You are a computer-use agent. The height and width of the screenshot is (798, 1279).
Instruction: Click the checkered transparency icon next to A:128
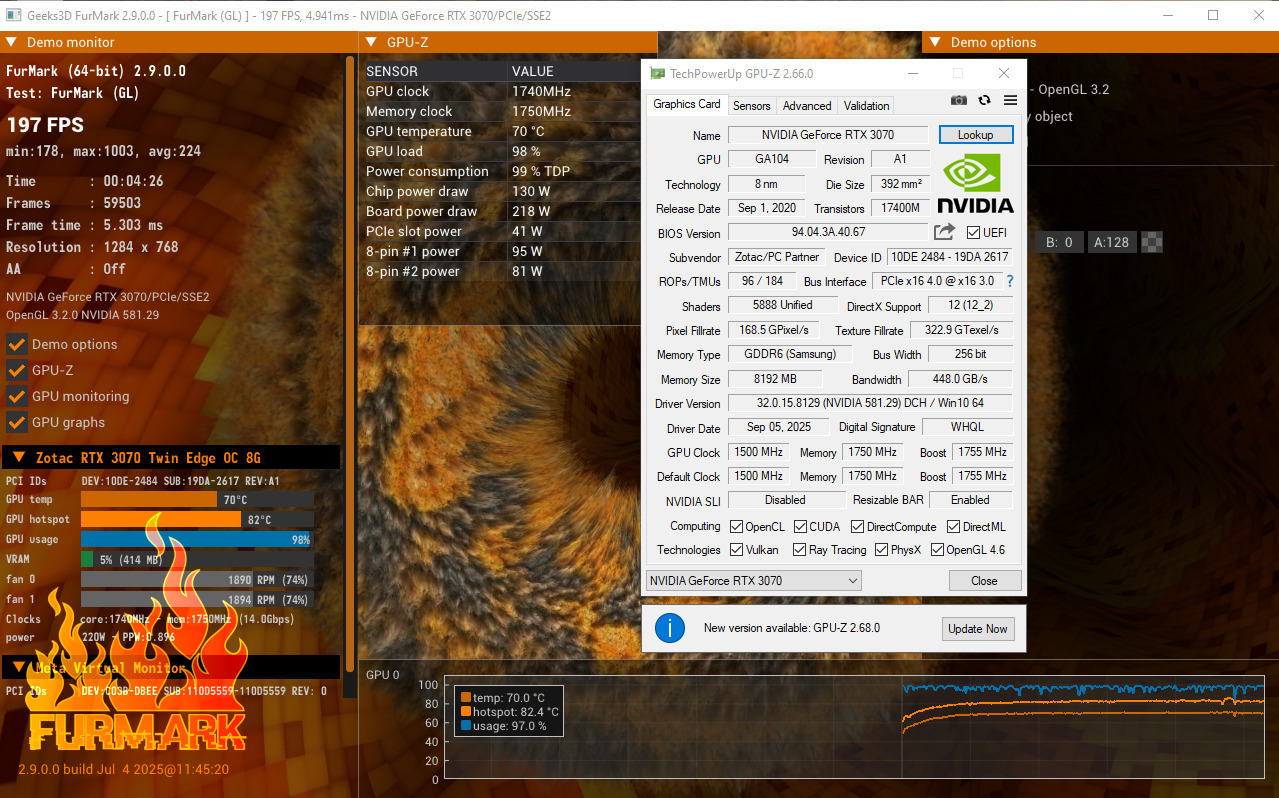[1152, 241]
